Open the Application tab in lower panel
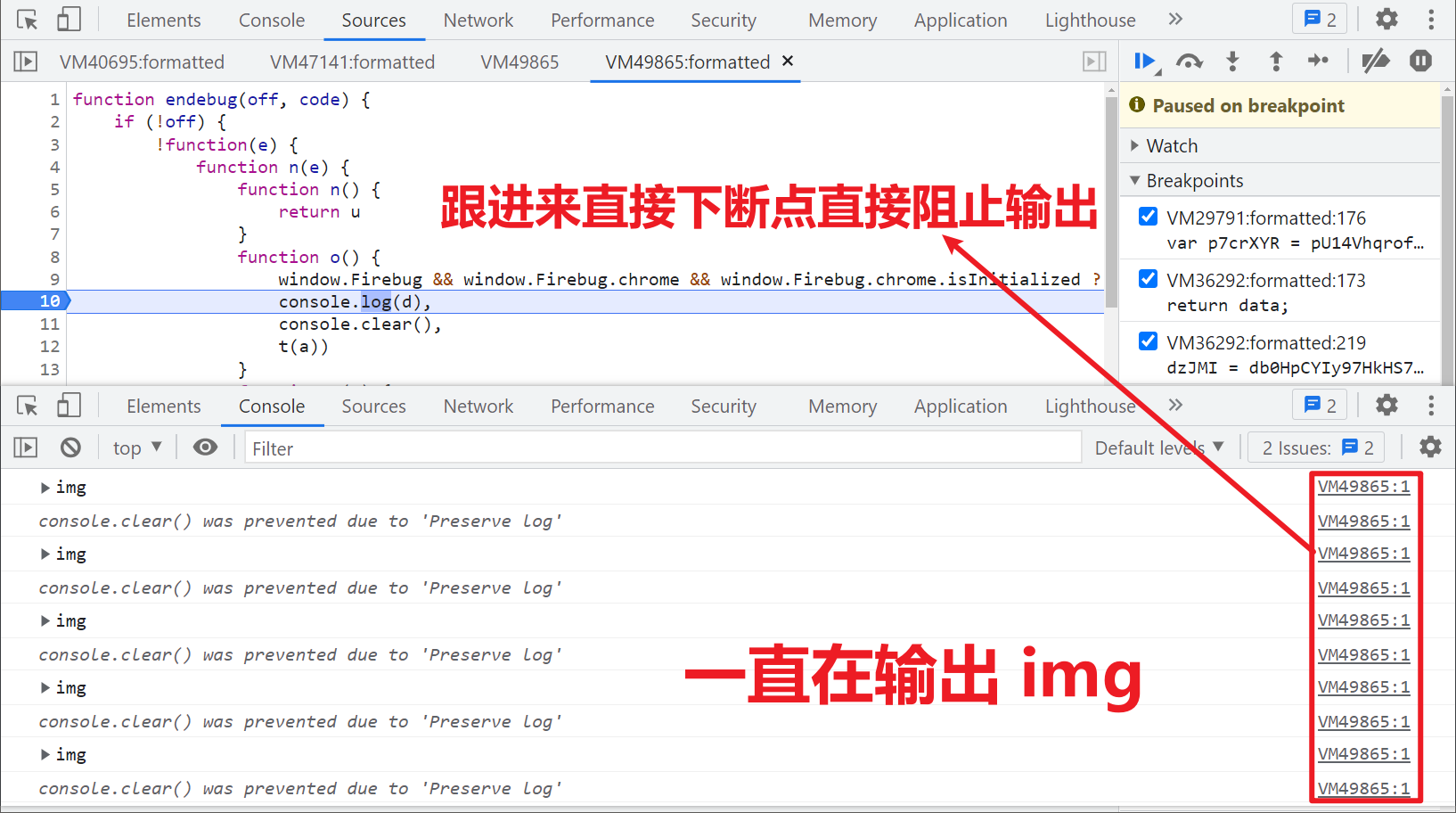Image resolution: width=1456 pixels, height=813 pixels. (x=961, y=406)
